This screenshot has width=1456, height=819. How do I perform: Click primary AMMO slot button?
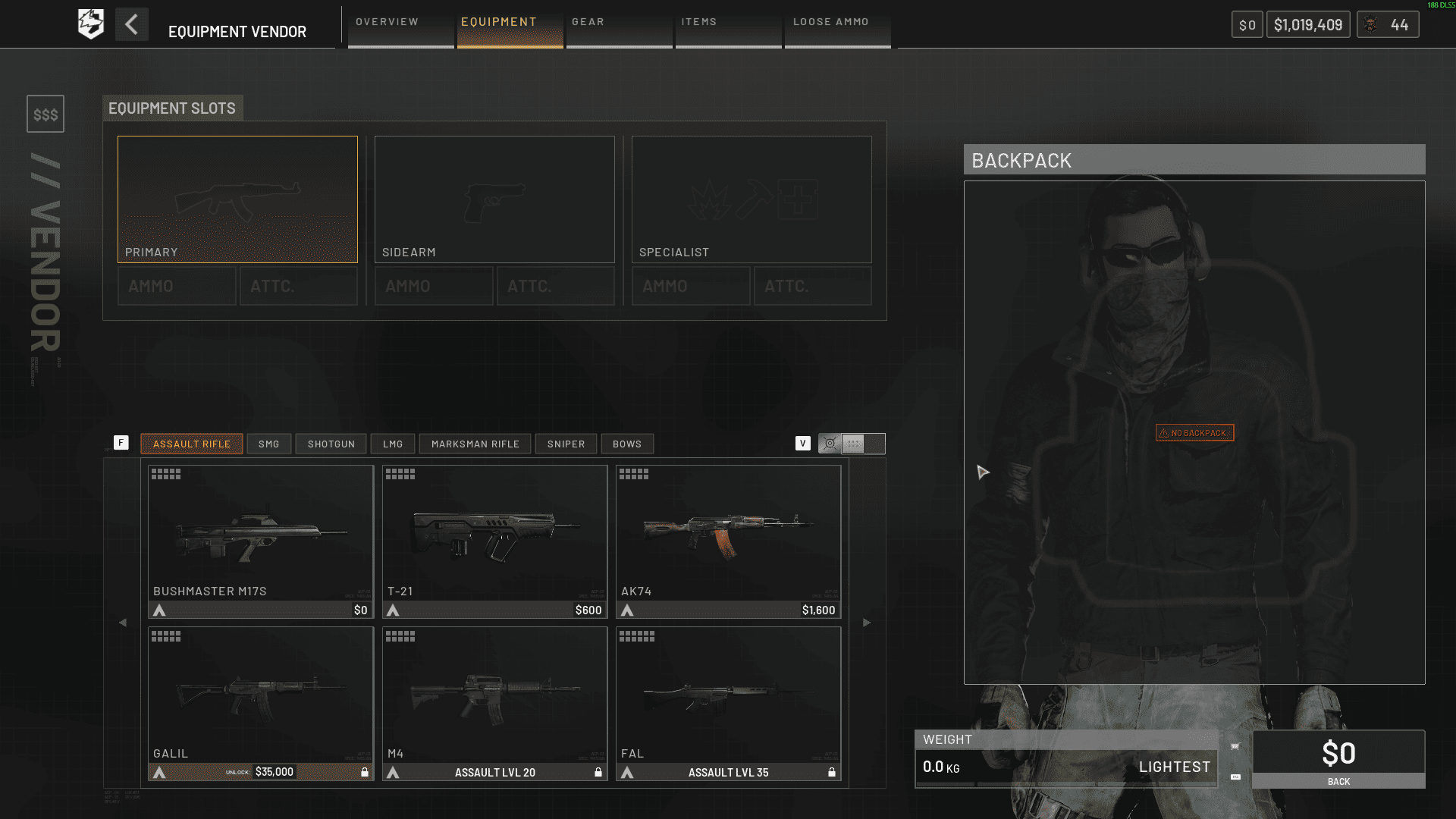point(177,286)
